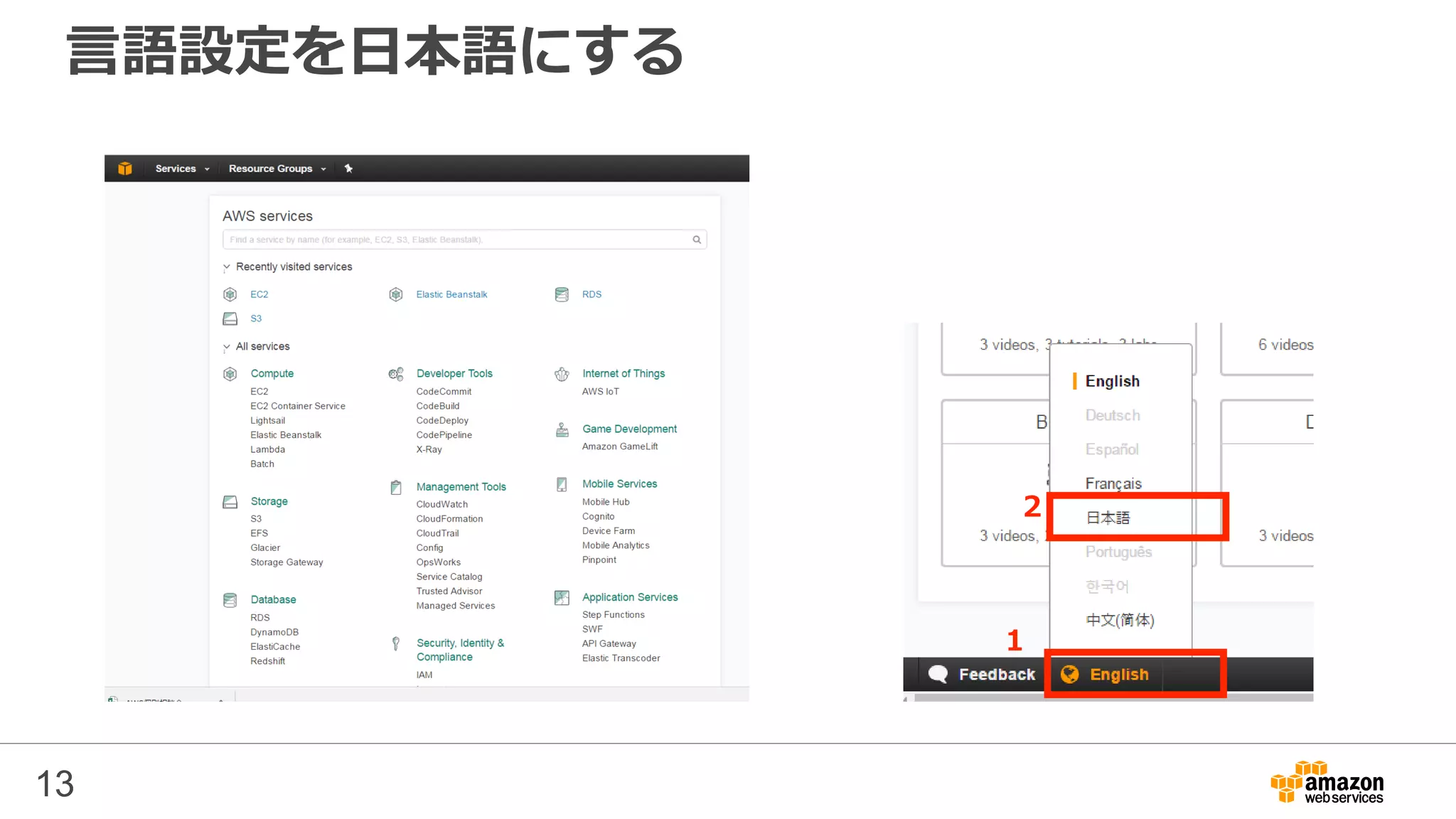The image size is (1456, 819).
Task: Click the Feedback speech bubble icon
Action: tap(938, 674)
